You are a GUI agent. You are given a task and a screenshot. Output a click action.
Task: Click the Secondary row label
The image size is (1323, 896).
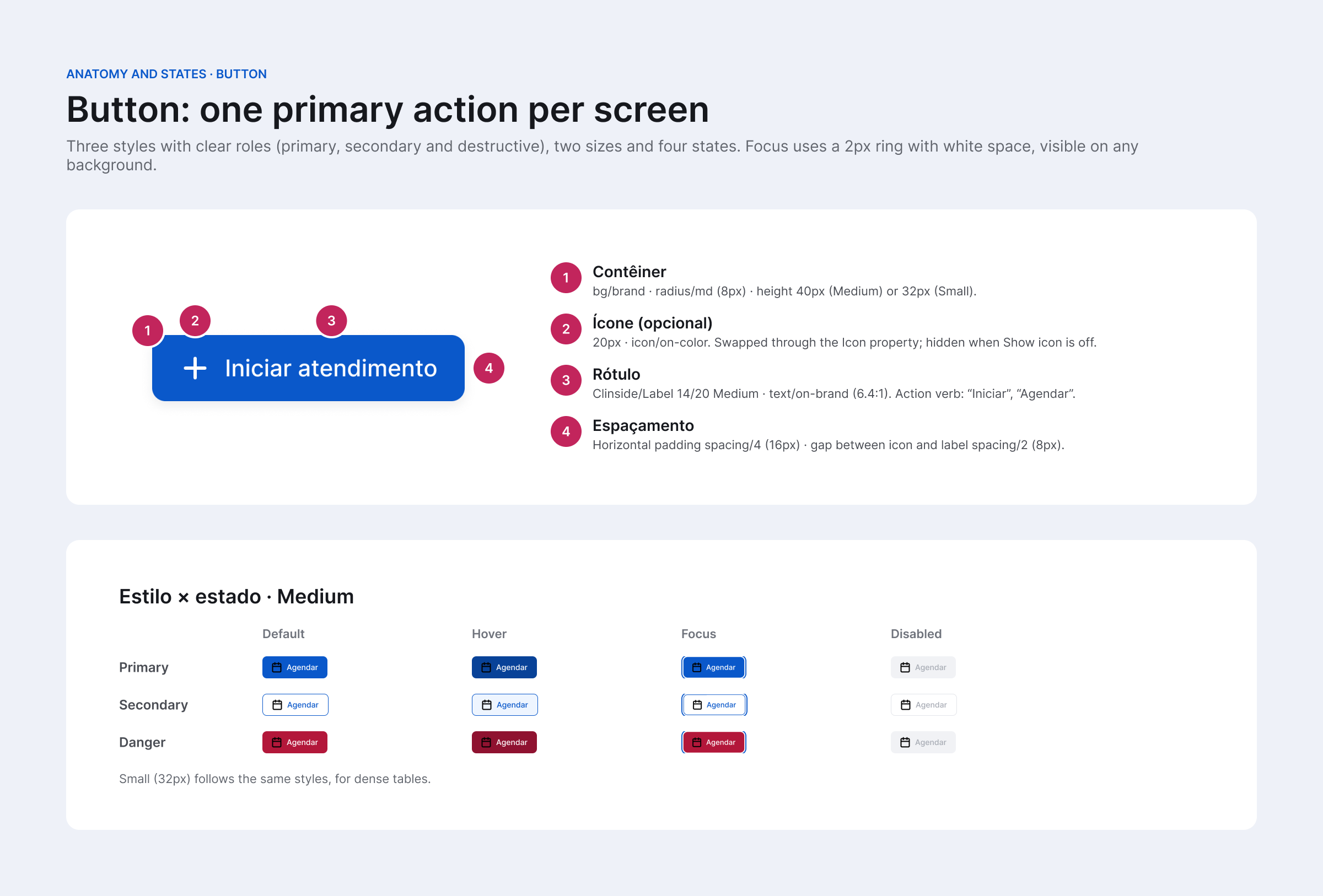[153, 705]
